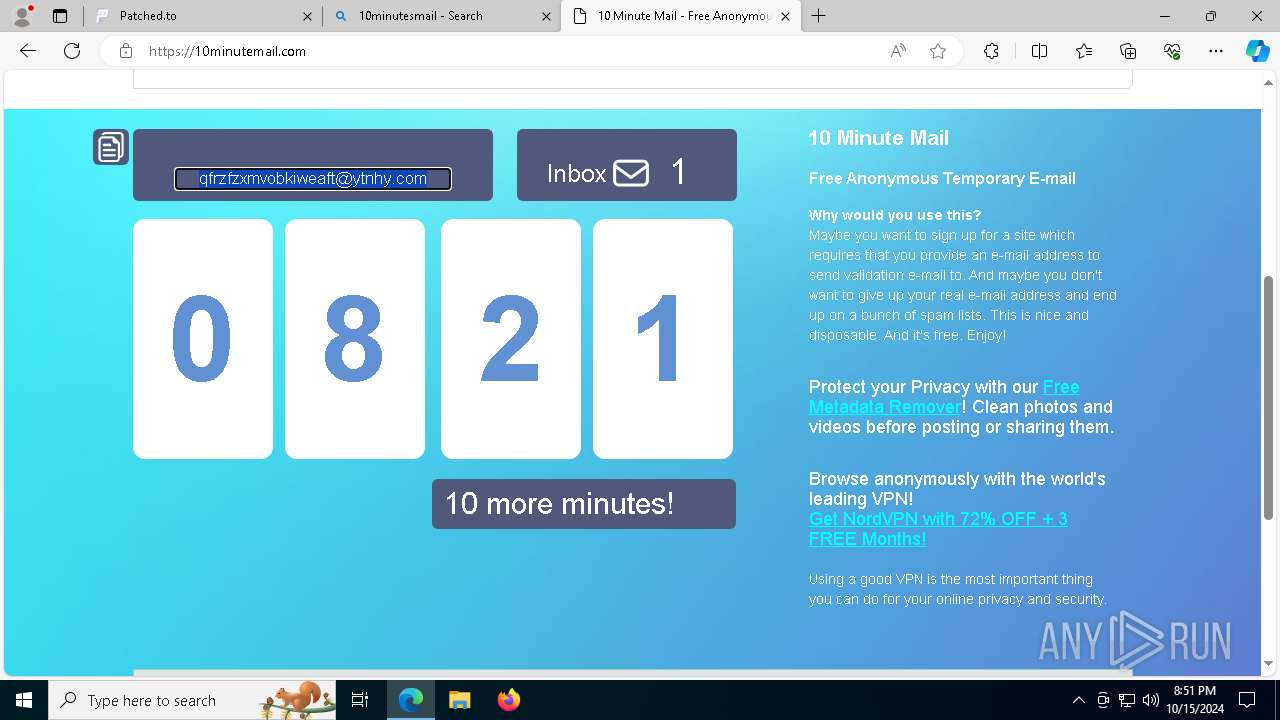Close the 10 Minute Mail tab
1280x720 pixels.
coord(785,16)
